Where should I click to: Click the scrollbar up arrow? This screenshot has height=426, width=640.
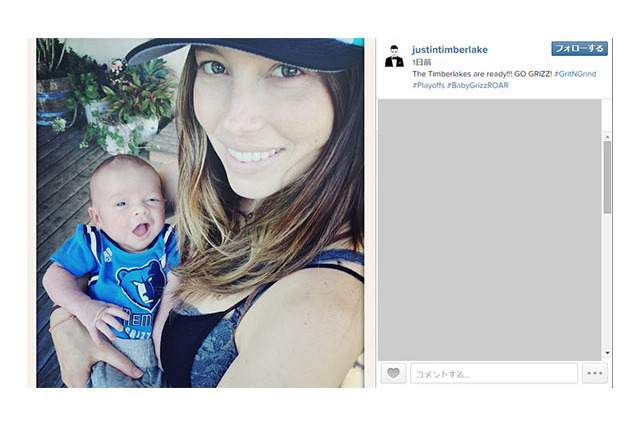(607, 137)
